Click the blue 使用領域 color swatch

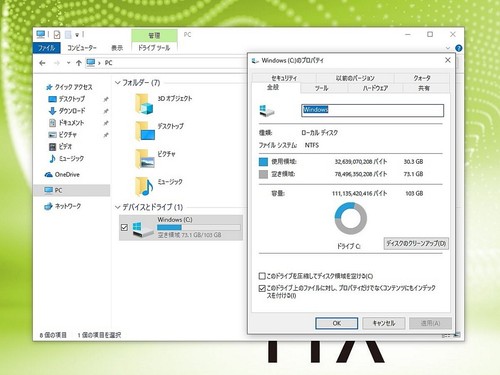[263, 162]
